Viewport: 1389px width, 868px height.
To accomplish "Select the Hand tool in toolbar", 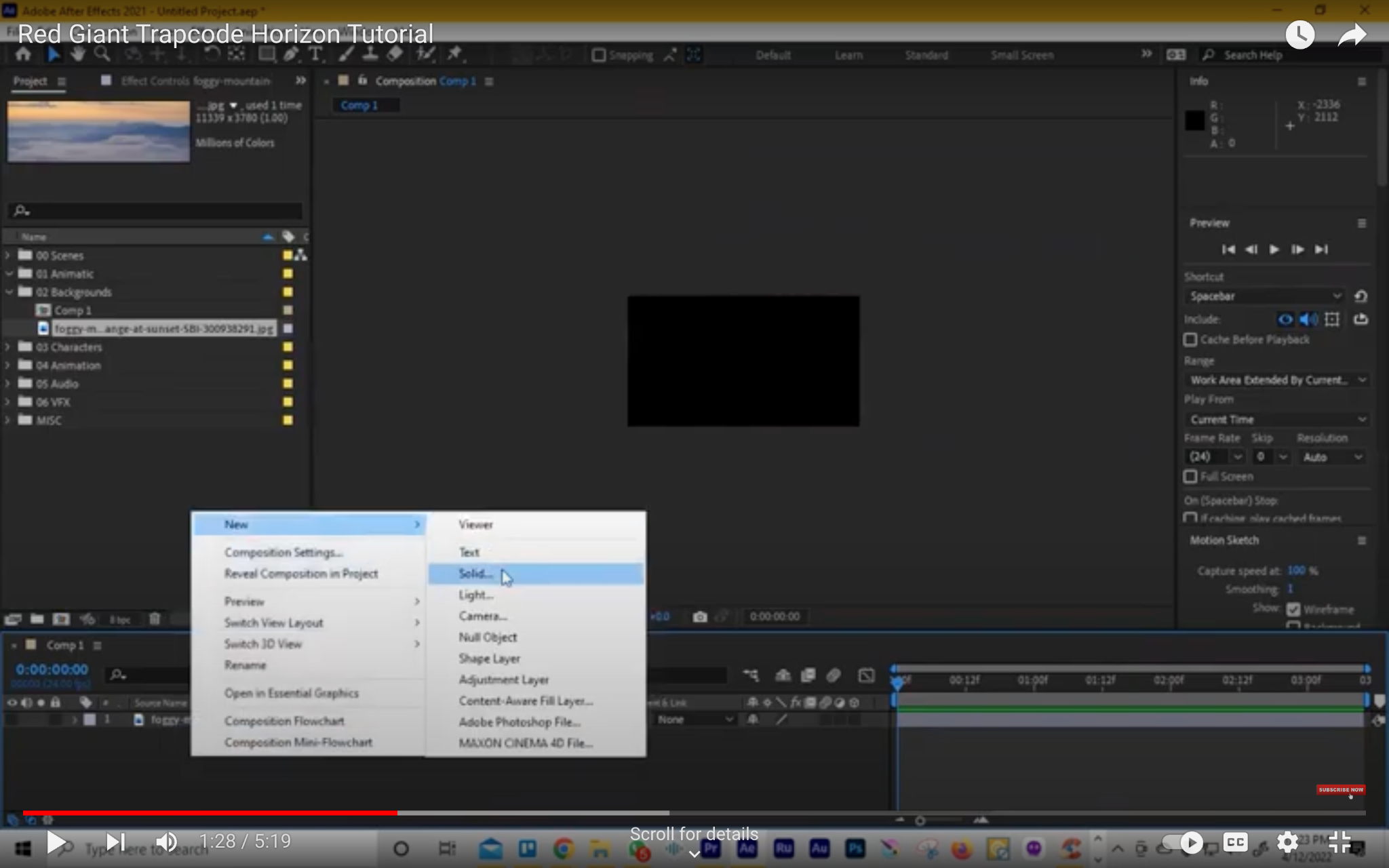I will coord(78,54).
